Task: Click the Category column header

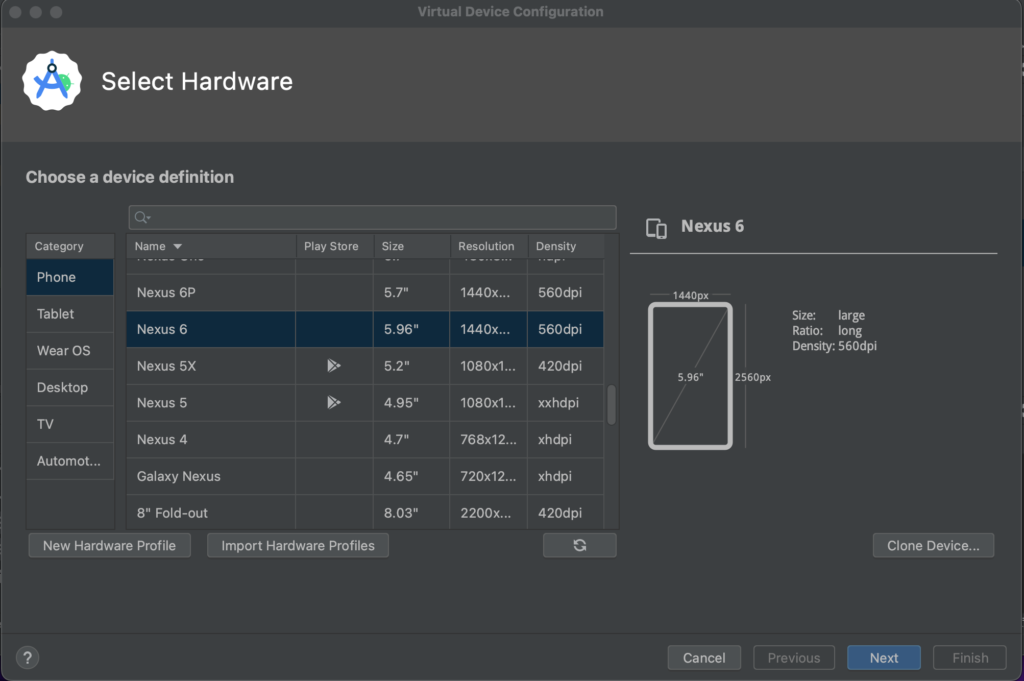Action: pos(70,246)
